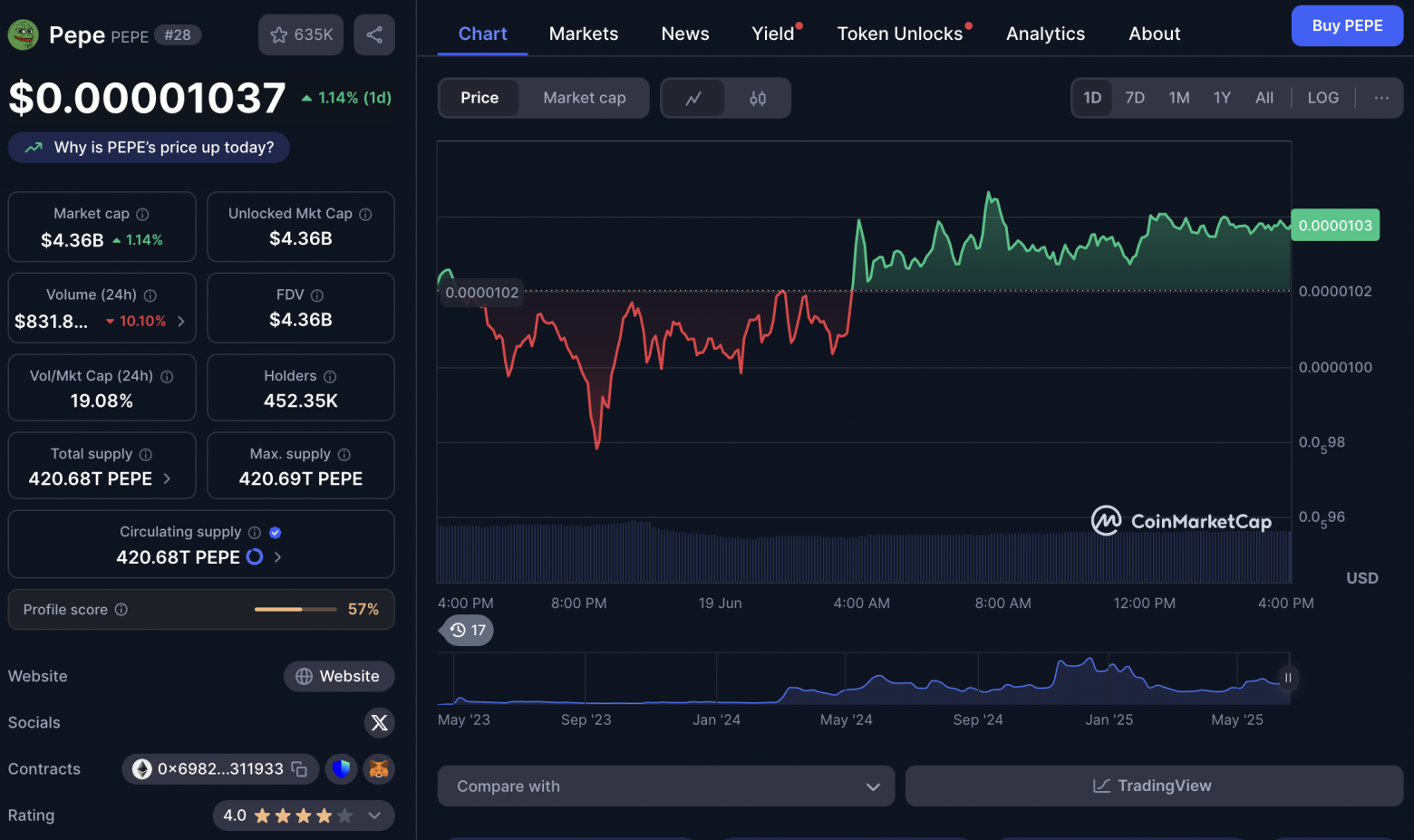
Task: Click Max. supply info icon
Action: pos(344,455)
